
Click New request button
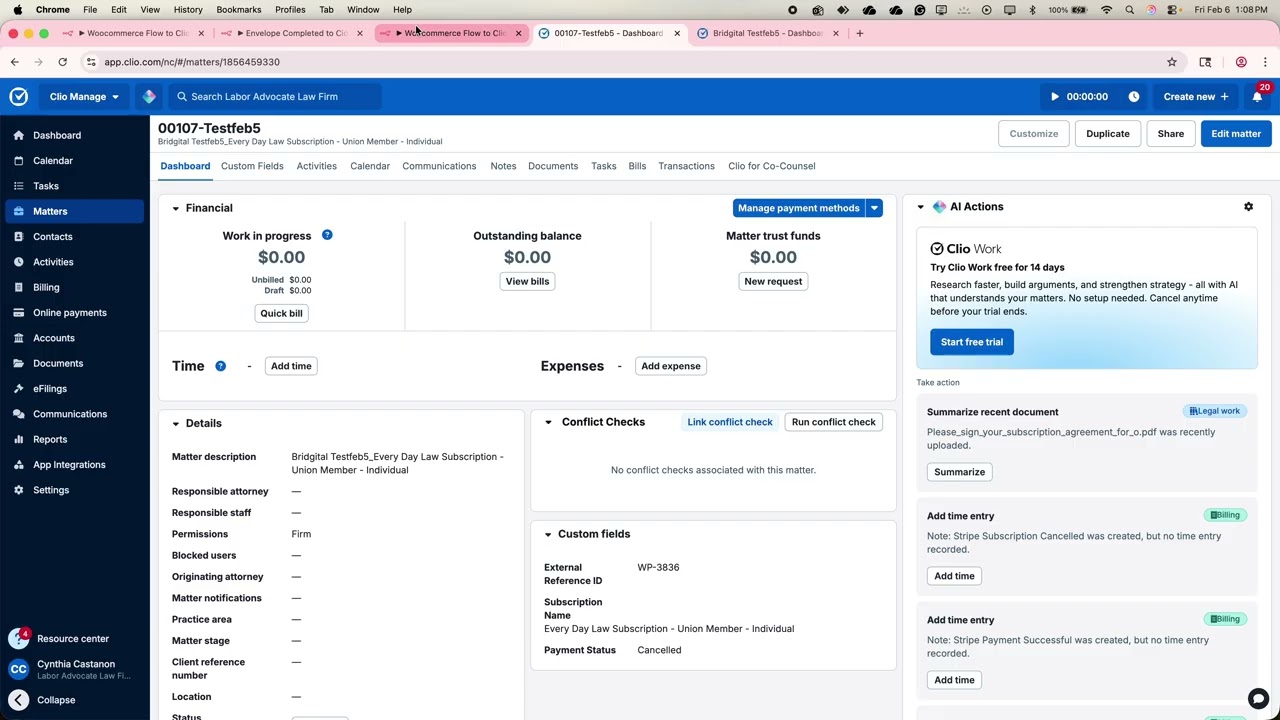point(773,282)
